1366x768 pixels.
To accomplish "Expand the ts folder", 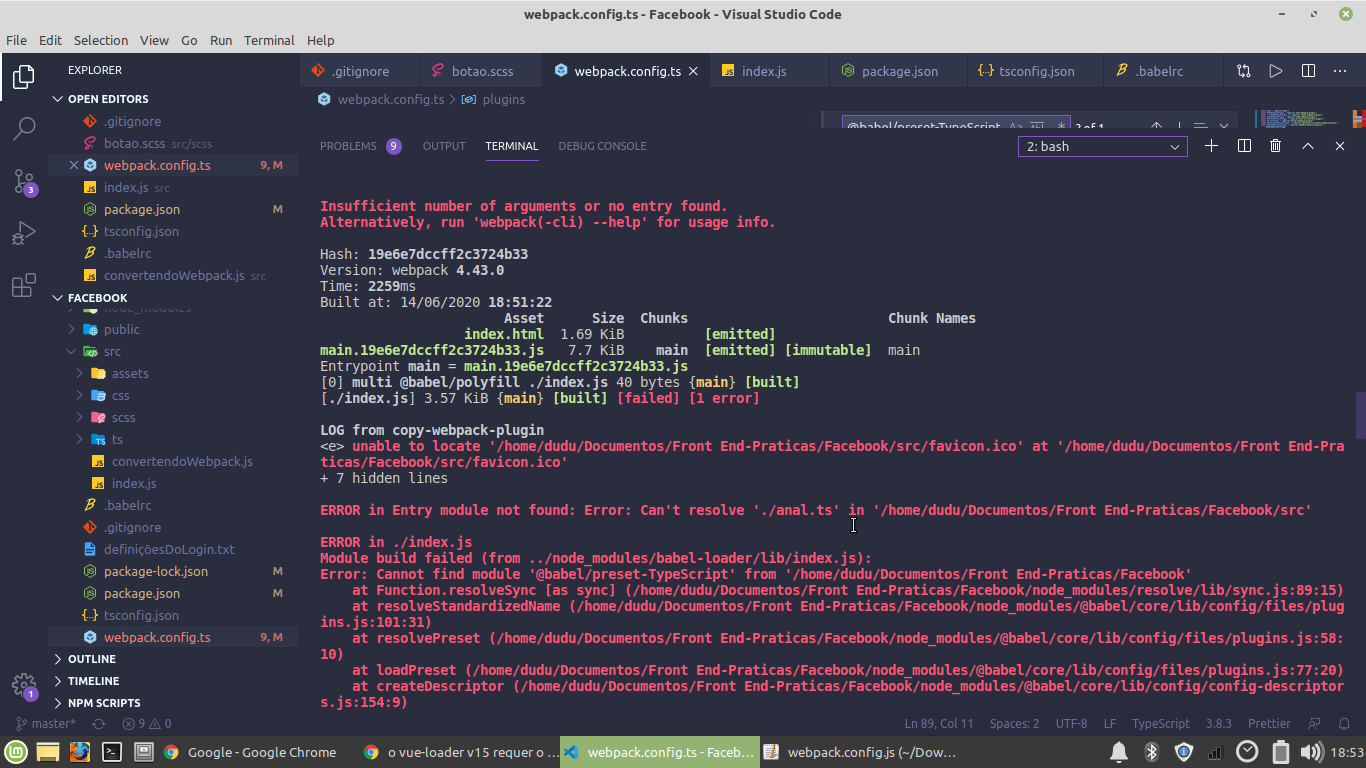I will [x=117, y=439].
